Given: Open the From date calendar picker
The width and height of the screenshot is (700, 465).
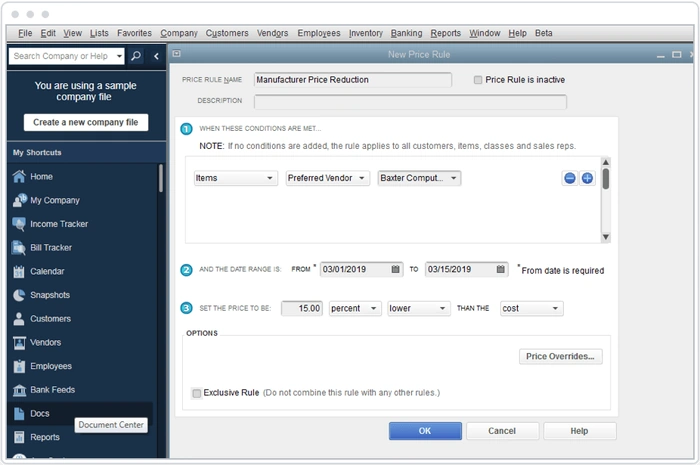Looking at the screenshot, I should [397, 269].
